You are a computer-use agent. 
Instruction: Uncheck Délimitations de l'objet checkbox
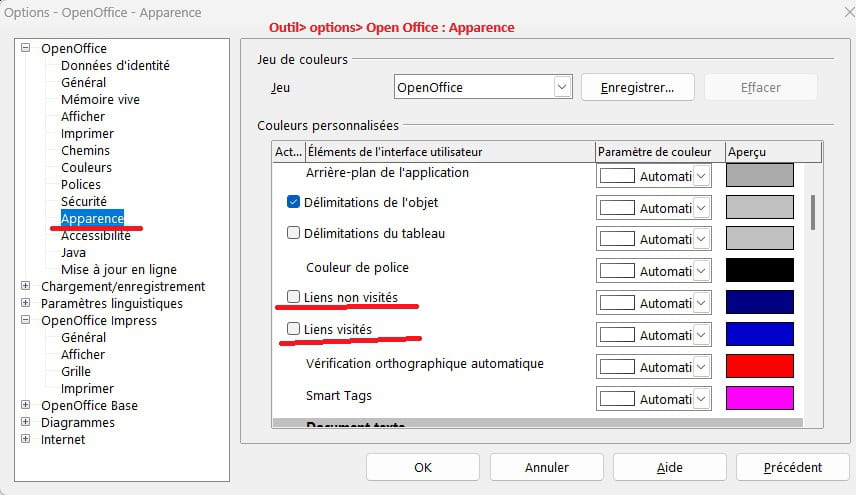pos(293,202)
